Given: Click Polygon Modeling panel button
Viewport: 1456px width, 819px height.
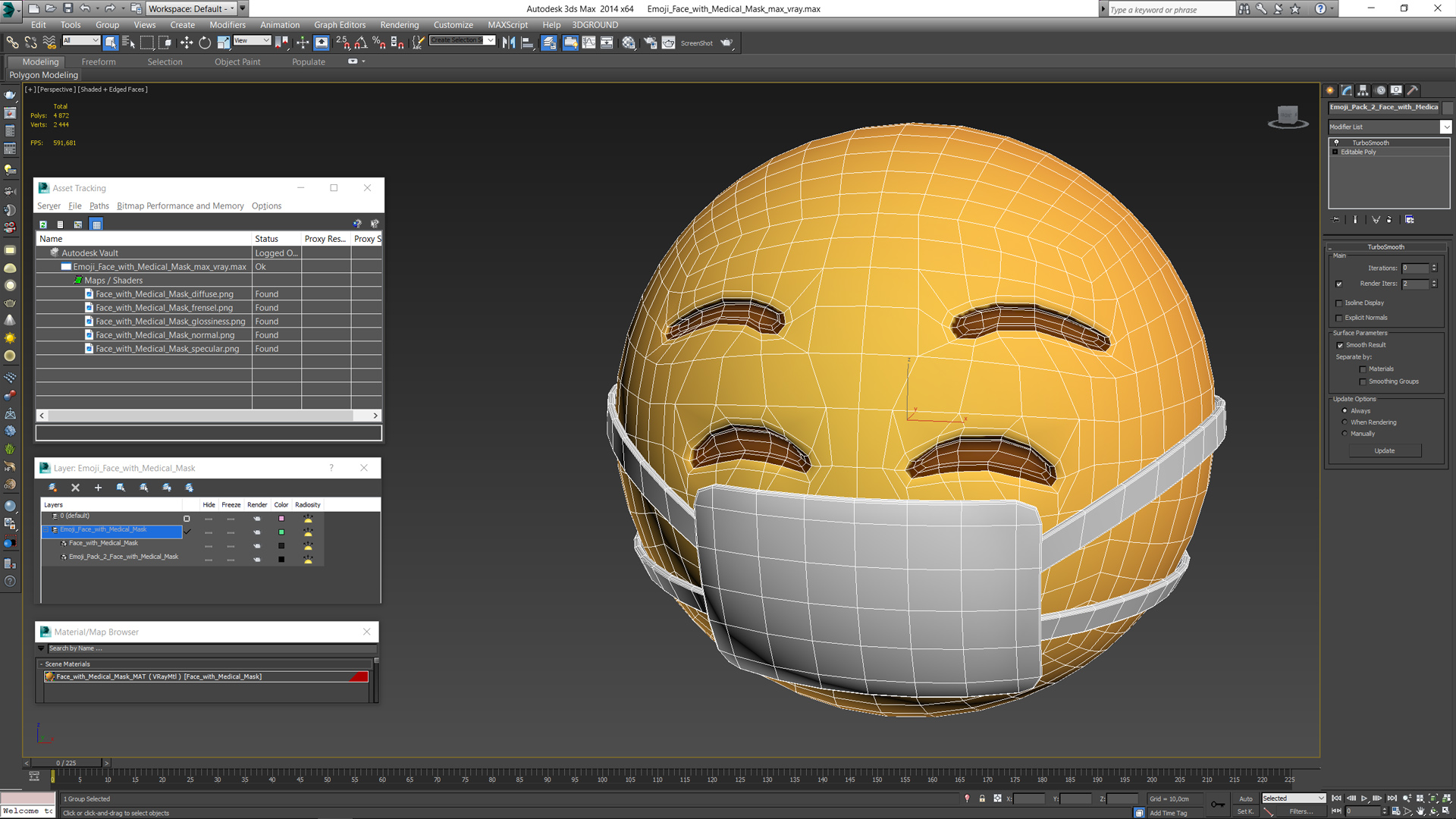Looking at the screenshot, I should coord(43,75).
